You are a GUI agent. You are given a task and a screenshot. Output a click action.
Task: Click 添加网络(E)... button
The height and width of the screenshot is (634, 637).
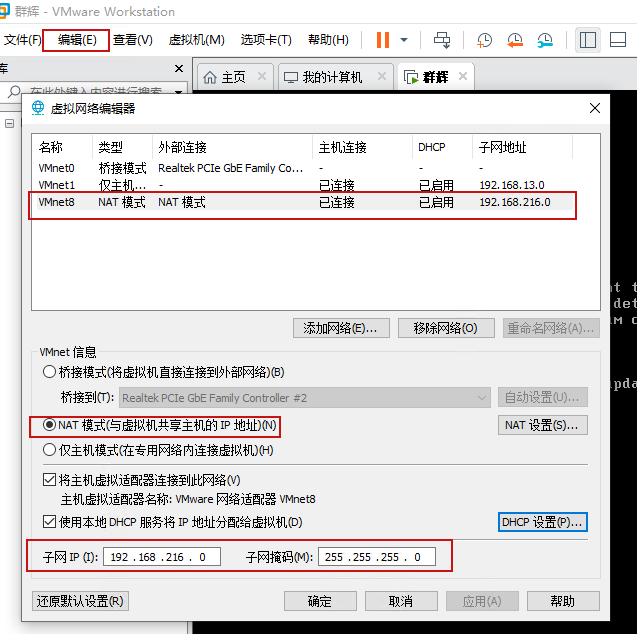pos(341,328)
